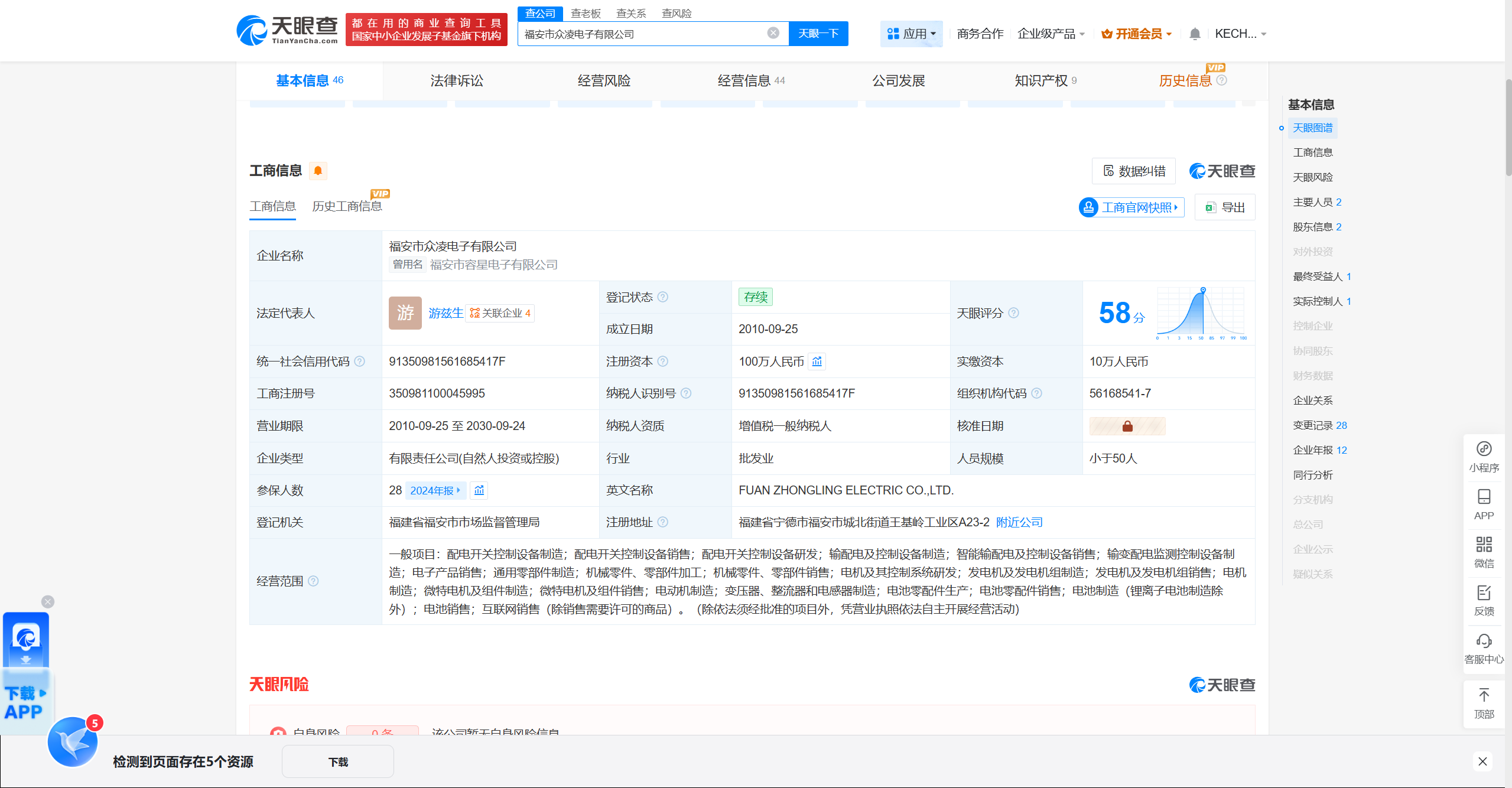This screenshot has height=788, width=1512.
Task: Expand the 应用 dropdown menu
Action: pyautogui.click(x=912, y=34)
